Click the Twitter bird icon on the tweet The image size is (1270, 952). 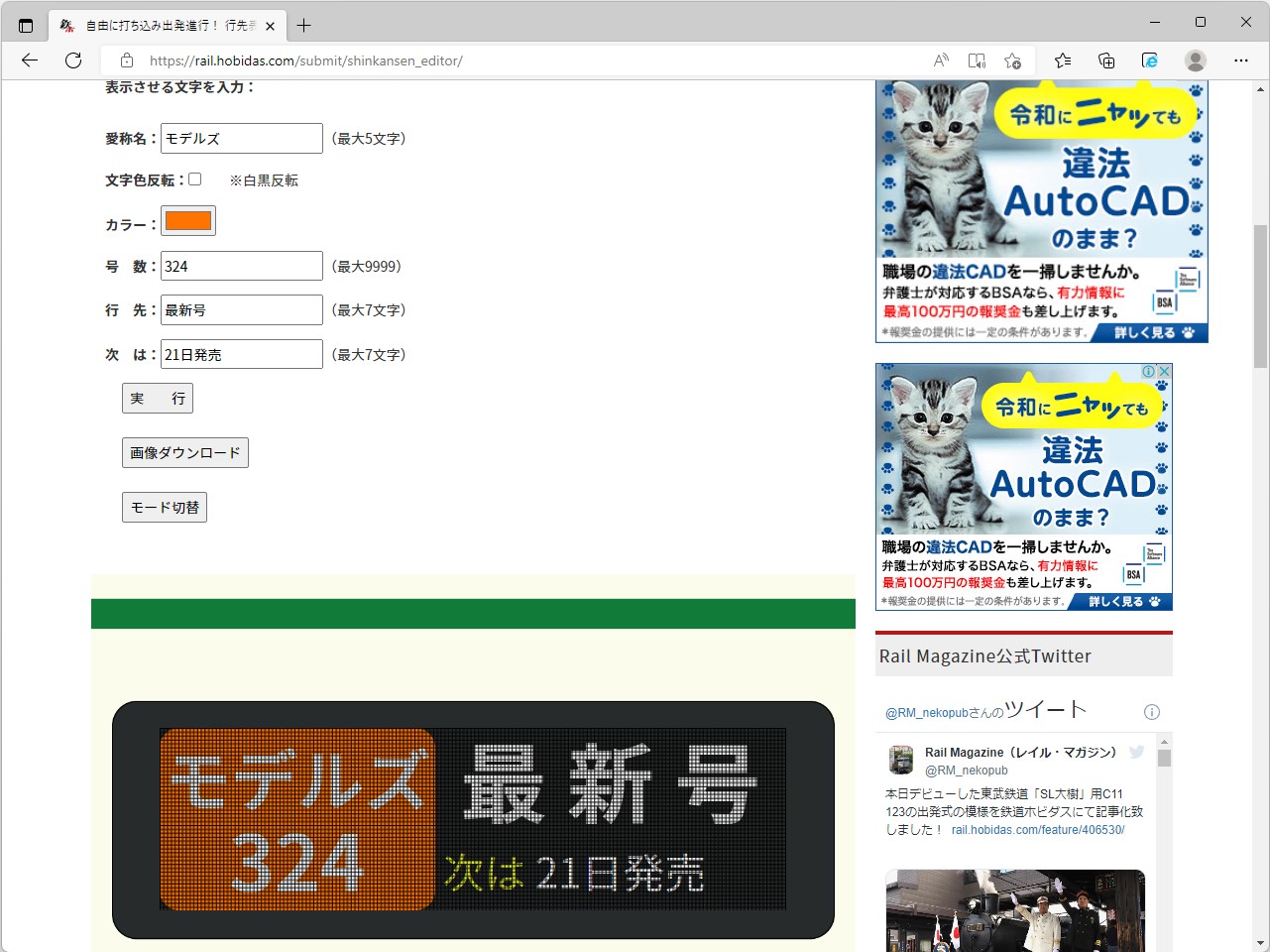coord(1135,752)
